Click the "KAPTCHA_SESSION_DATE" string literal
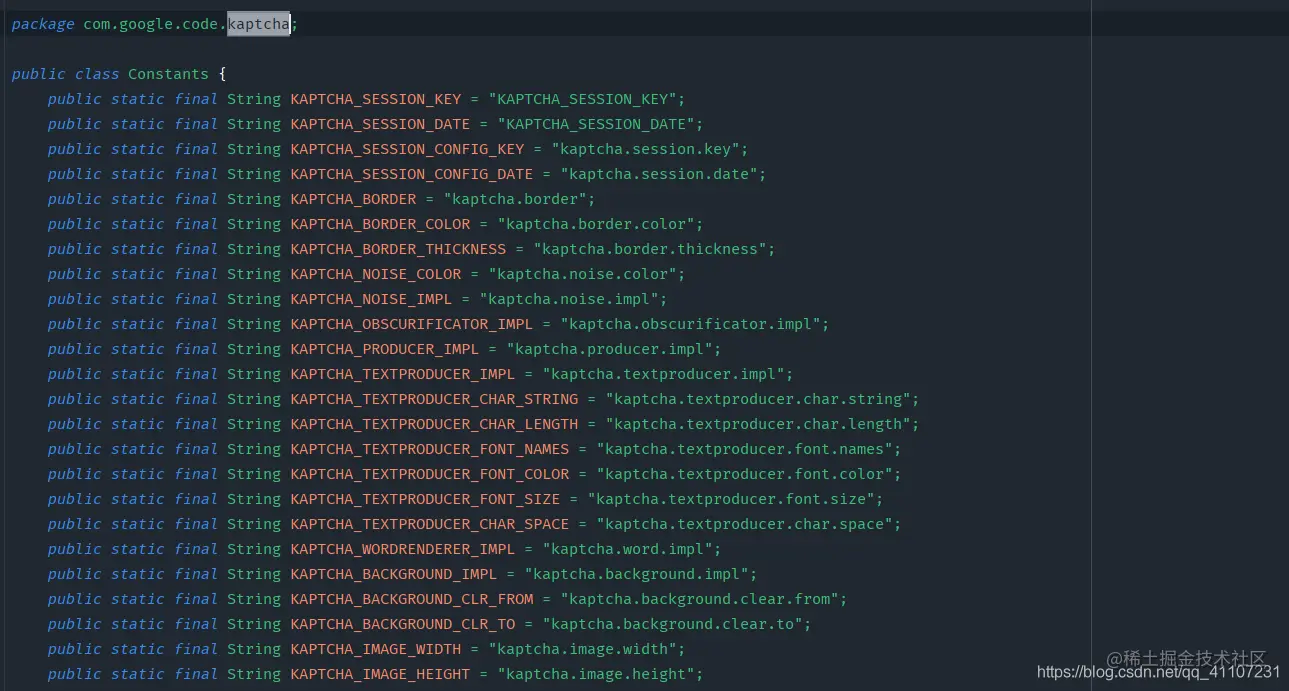This screenshot has height=691, width=1289. click(x=601, y=124)
